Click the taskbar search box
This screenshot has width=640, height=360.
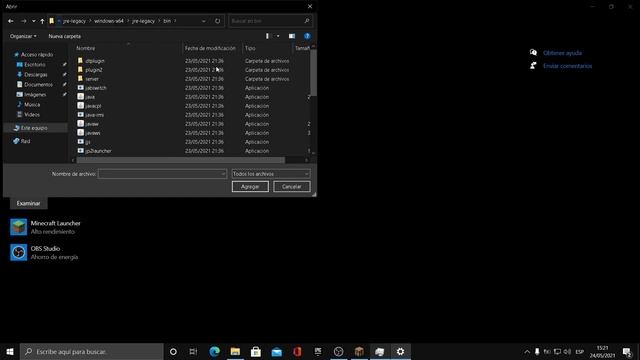(92, 351)
